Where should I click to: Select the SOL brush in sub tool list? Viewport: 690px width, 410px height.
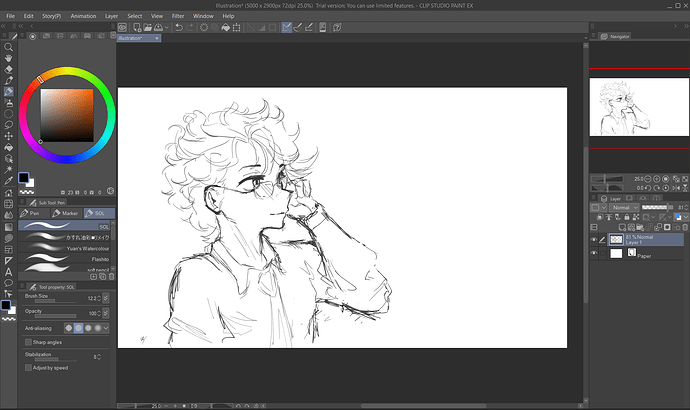pos(65,226)
